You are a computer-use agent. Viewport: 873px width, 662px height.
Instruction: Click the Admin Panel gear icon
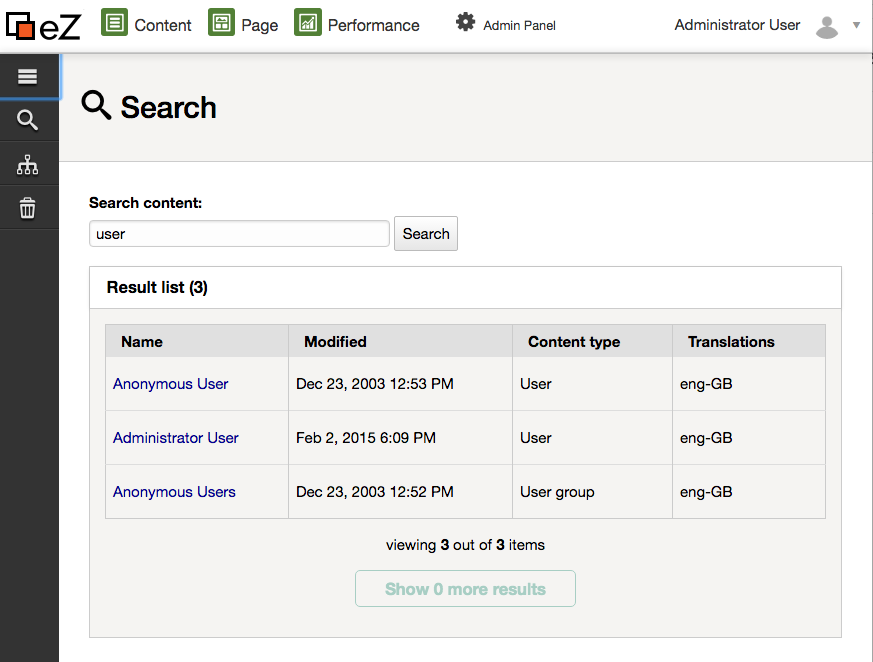[465, 22]
